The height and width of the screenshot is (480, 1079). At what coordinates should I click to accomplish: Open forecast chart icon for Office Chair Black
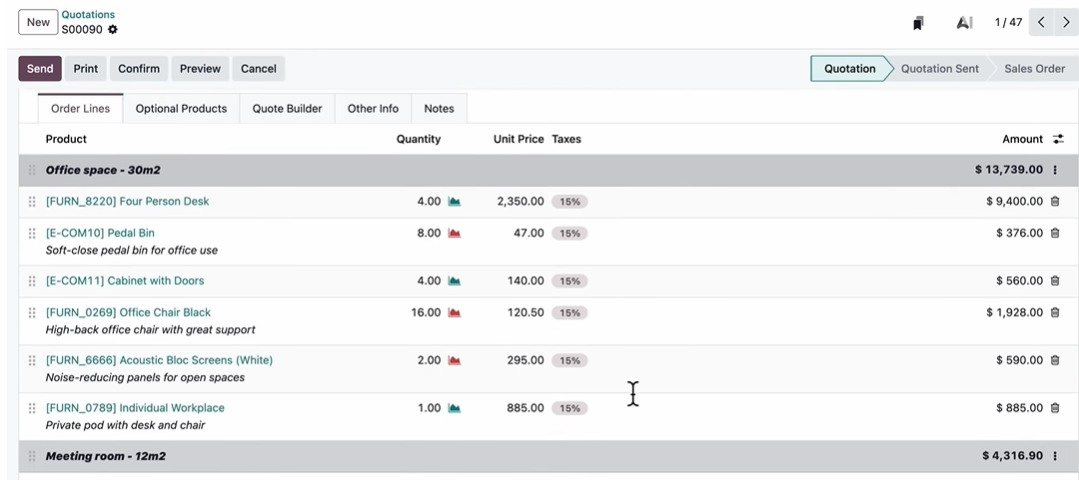coord(454,313)
